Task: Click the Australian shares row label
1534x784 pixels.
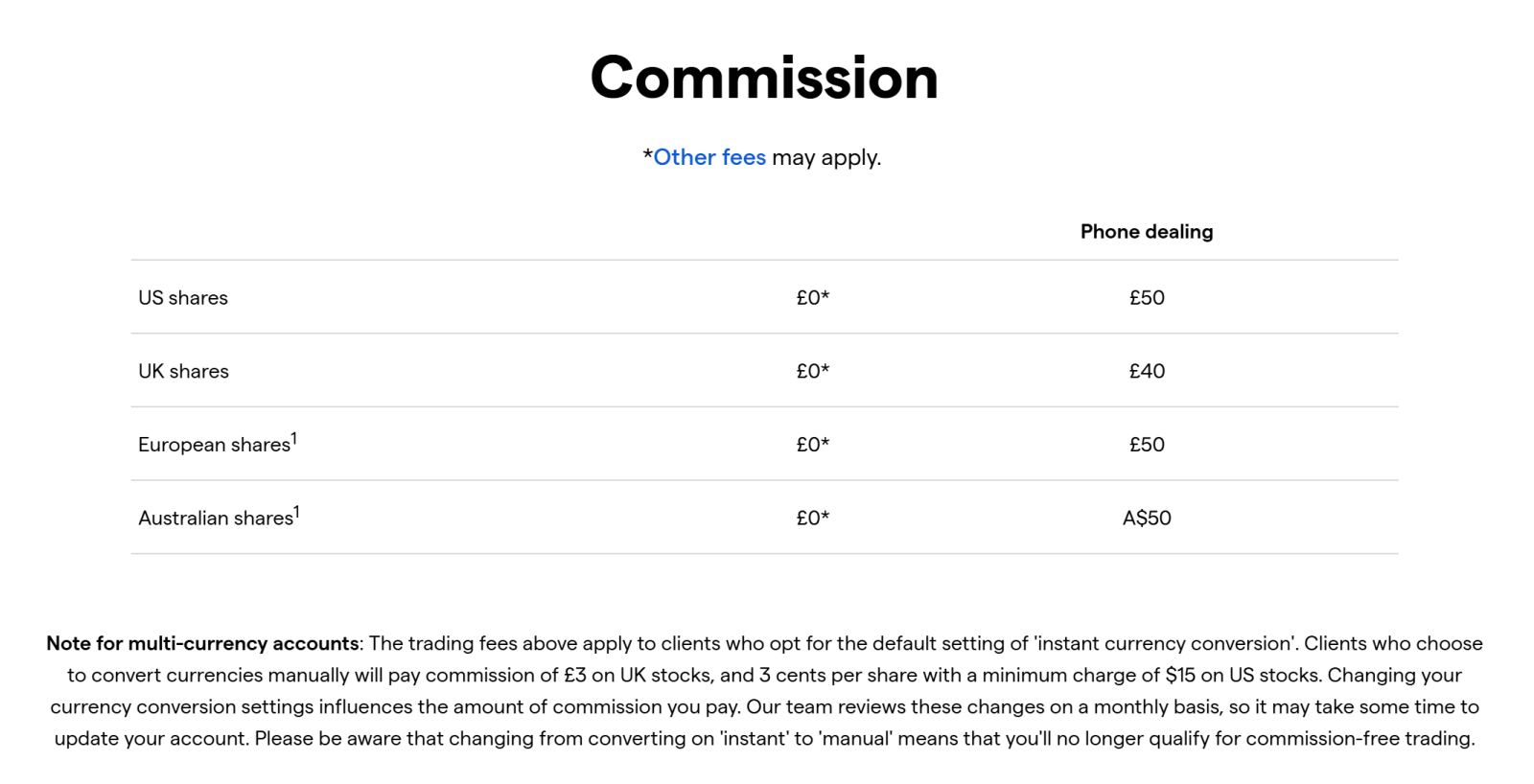Action: (x=215, y=519)
